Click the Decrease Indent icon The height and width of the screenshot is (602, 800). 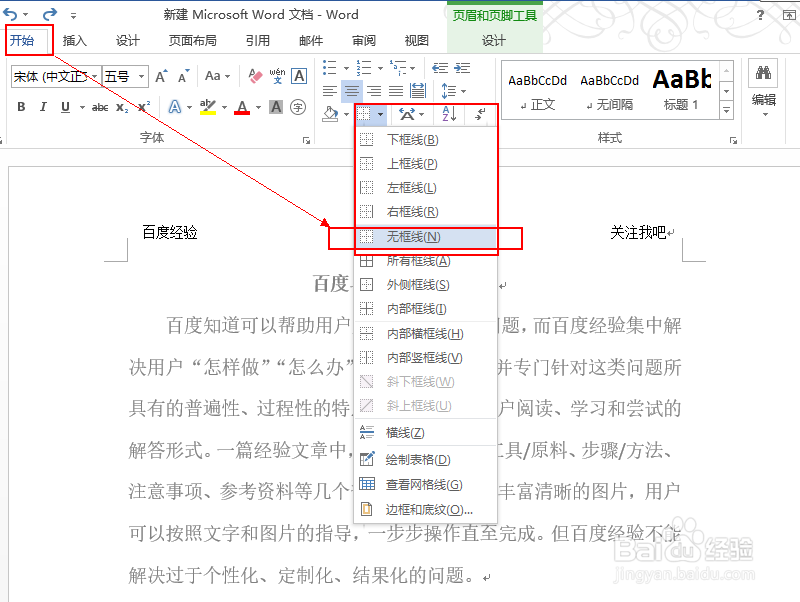(440, 68)
